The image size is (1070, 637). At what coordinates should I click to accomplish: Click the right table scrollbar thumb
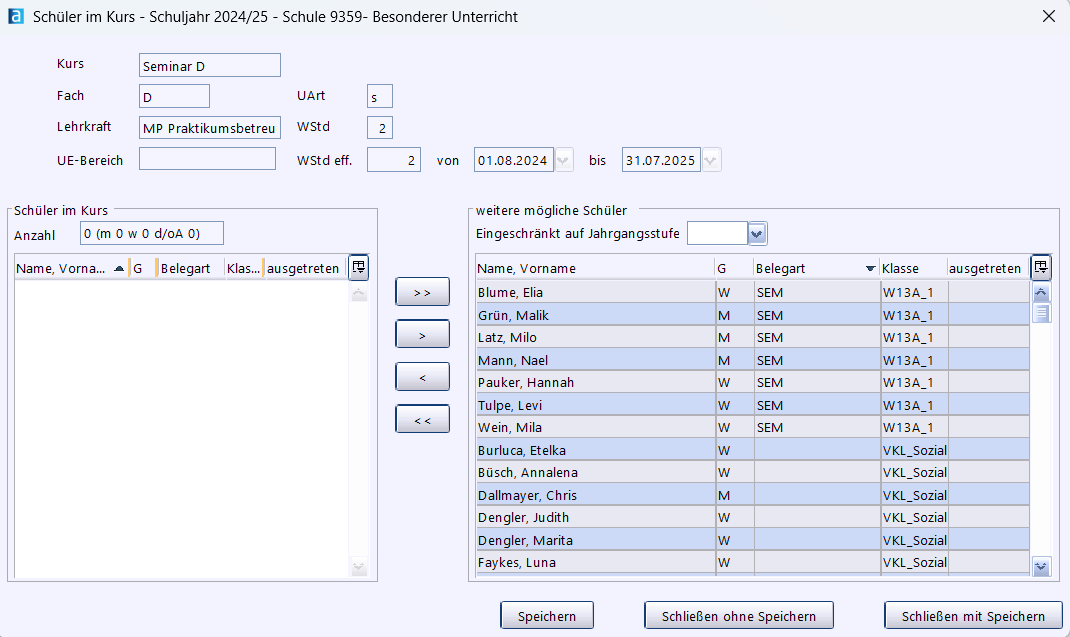(1041, 313)
